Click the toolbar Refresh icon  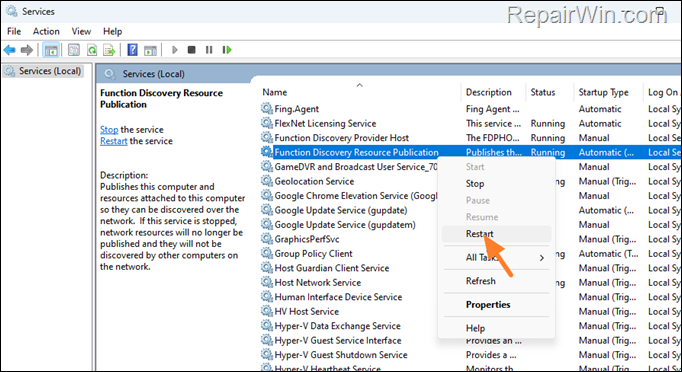pyautogui.click(x=92, y=50)
